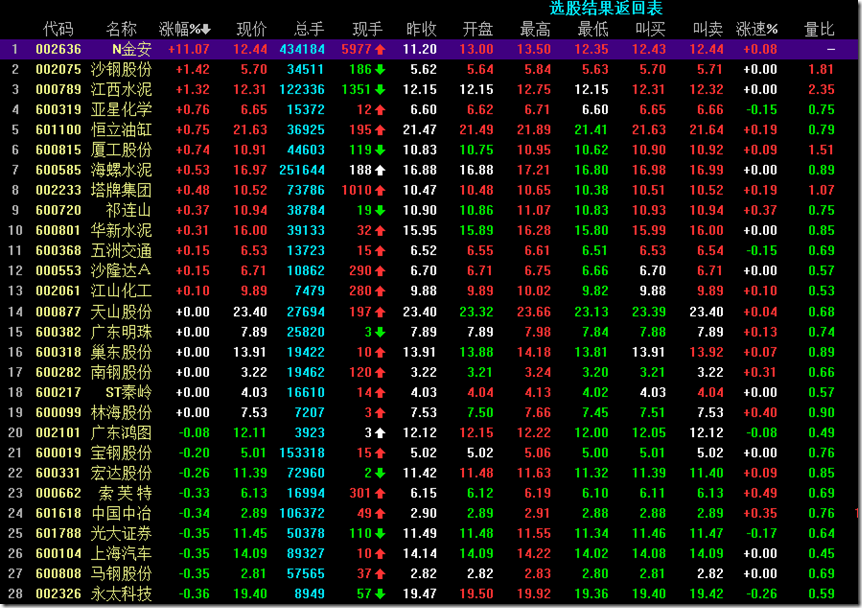Click the 代码 column header
This screenshot has width=862, height=608.
pos(58,29)
